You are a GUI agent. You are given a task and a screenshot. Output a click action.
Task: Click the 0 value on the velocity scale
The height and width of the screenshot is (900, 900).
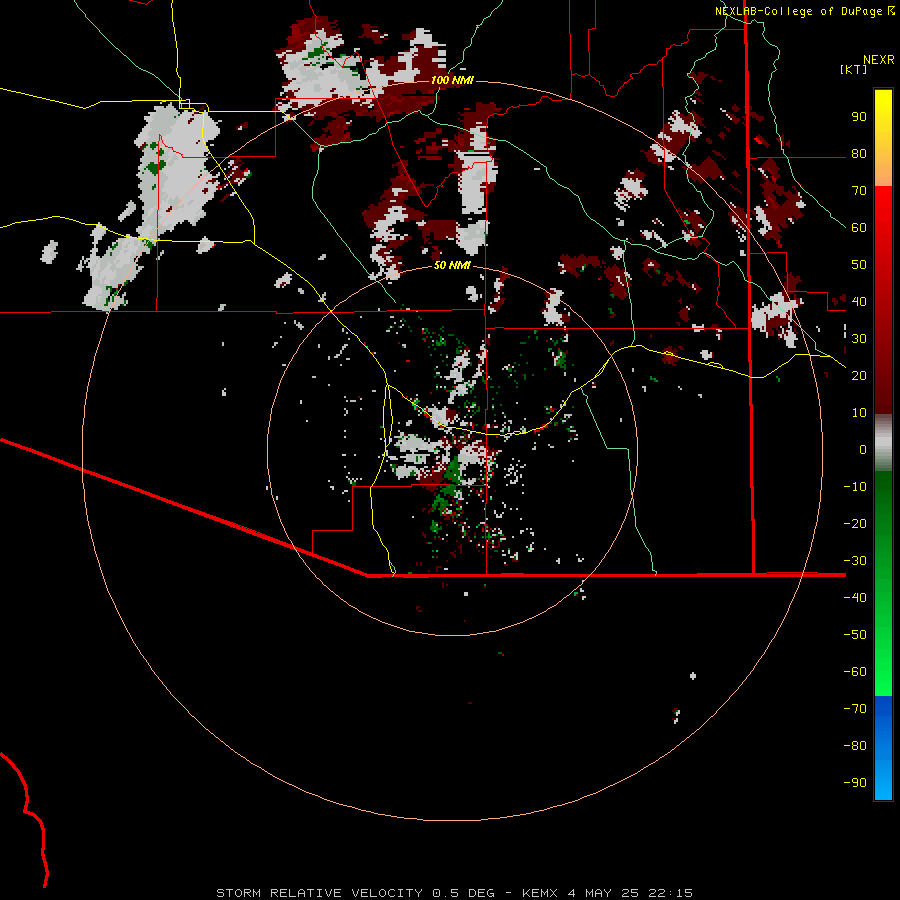pos(863,449)
